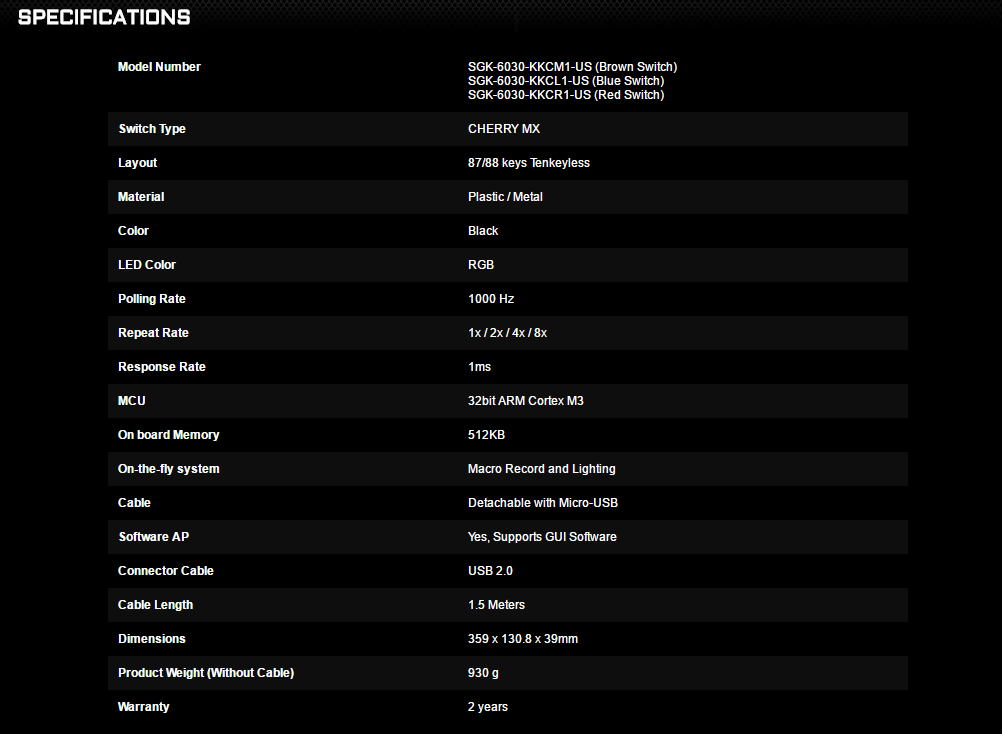Click the SPECIFICATIONS heading
This screenshot has width=1002, height=734.
pos(104,17)
